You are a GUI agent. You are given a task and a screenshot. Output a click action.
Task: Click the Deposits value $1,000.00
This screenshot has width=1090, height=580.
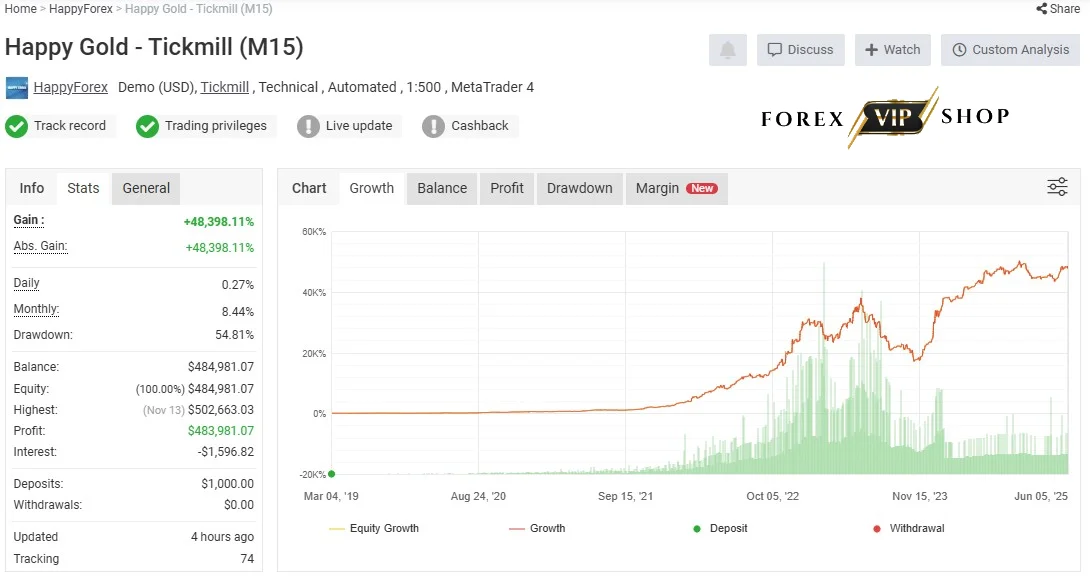click(228, 484)
